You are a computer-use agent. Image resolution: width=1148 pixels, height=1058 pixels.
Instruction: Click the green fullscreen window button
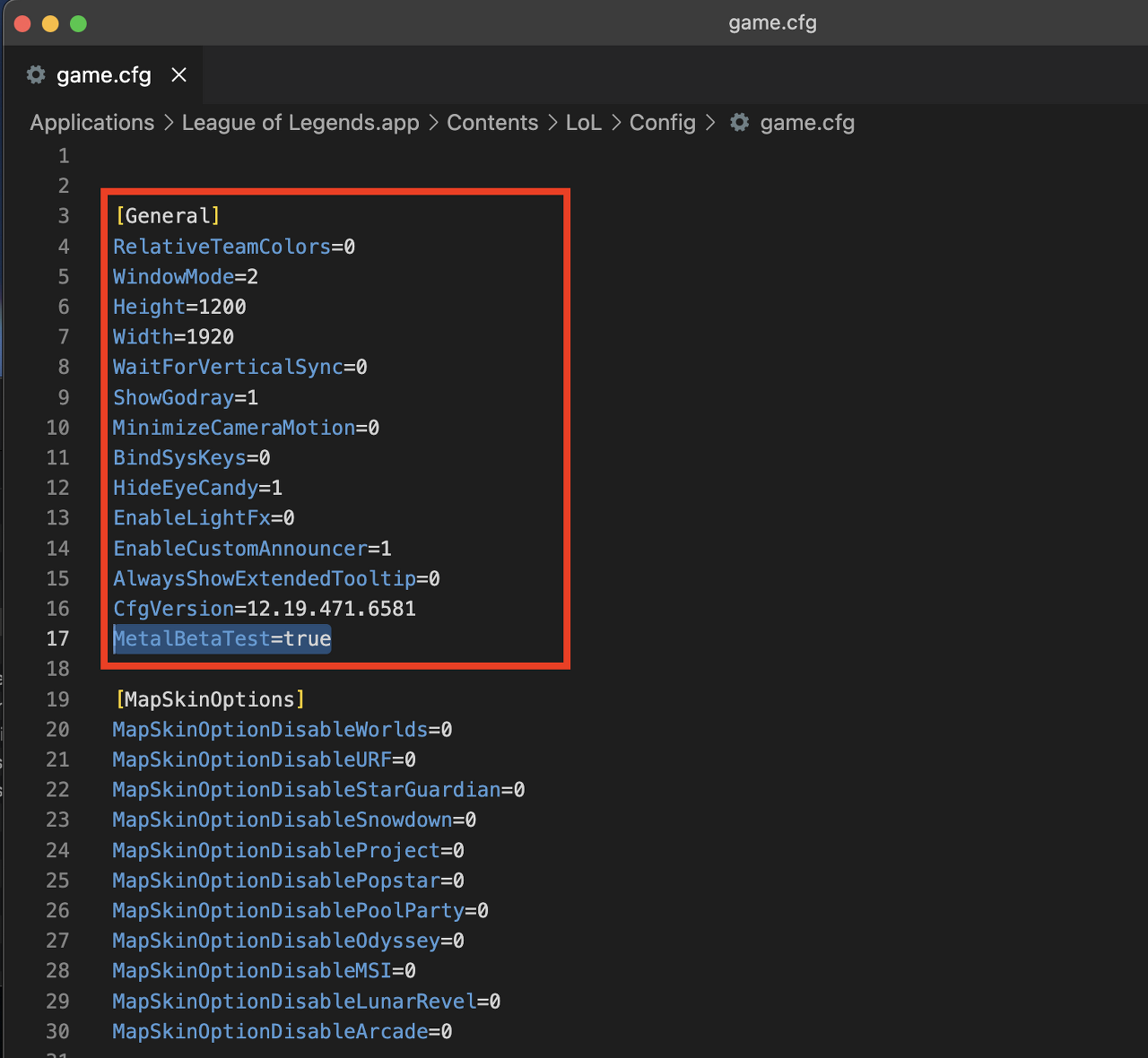coord(78,23)
